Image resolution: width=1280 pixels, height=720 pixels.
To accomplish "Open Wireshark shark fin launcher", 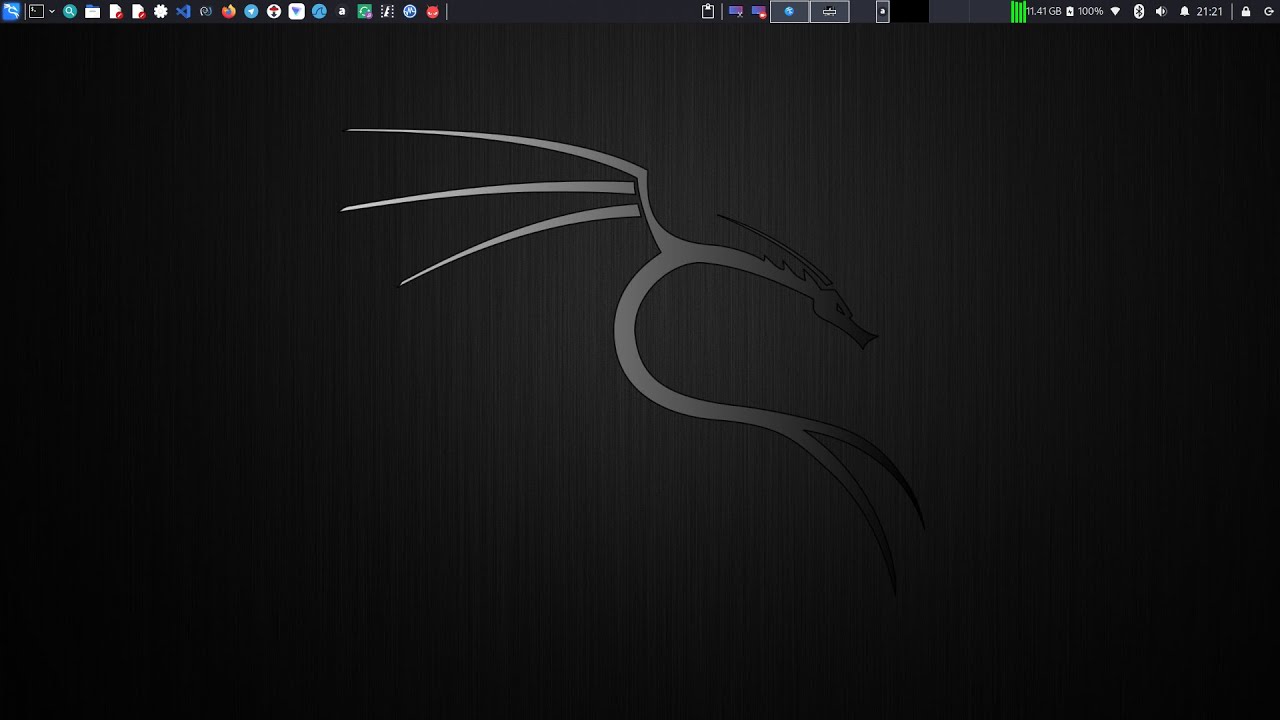I will click(319, 11).
